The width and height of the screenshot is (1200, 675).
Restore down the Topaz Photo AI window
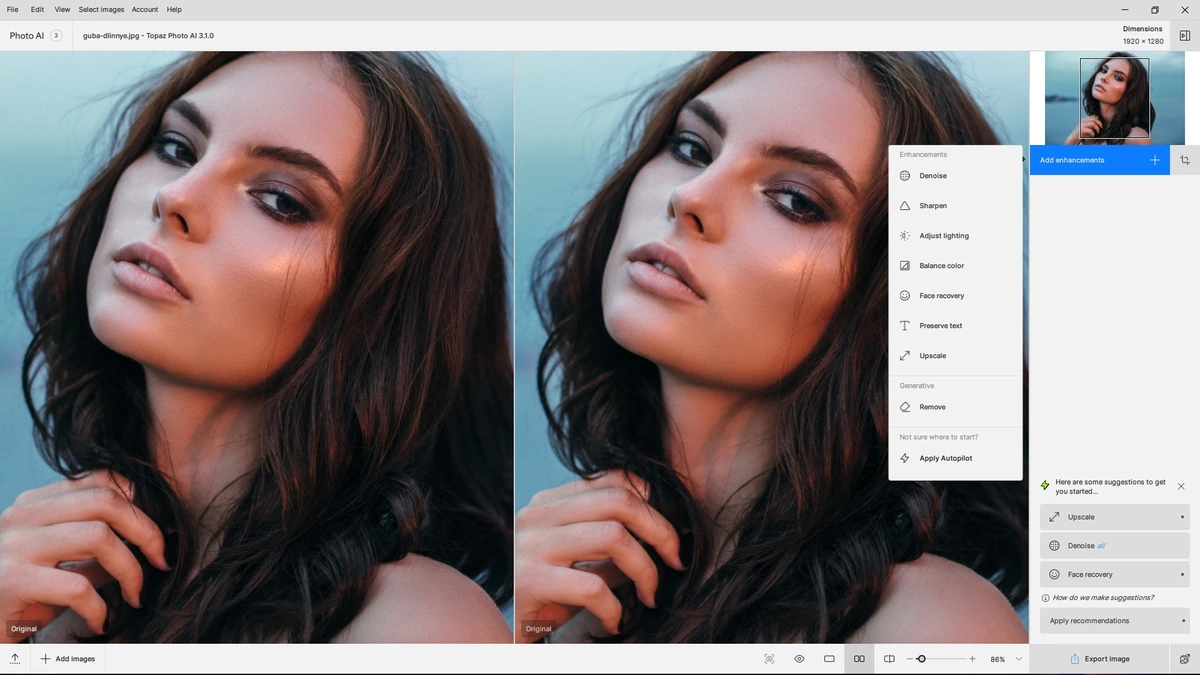coord(1155,10)
